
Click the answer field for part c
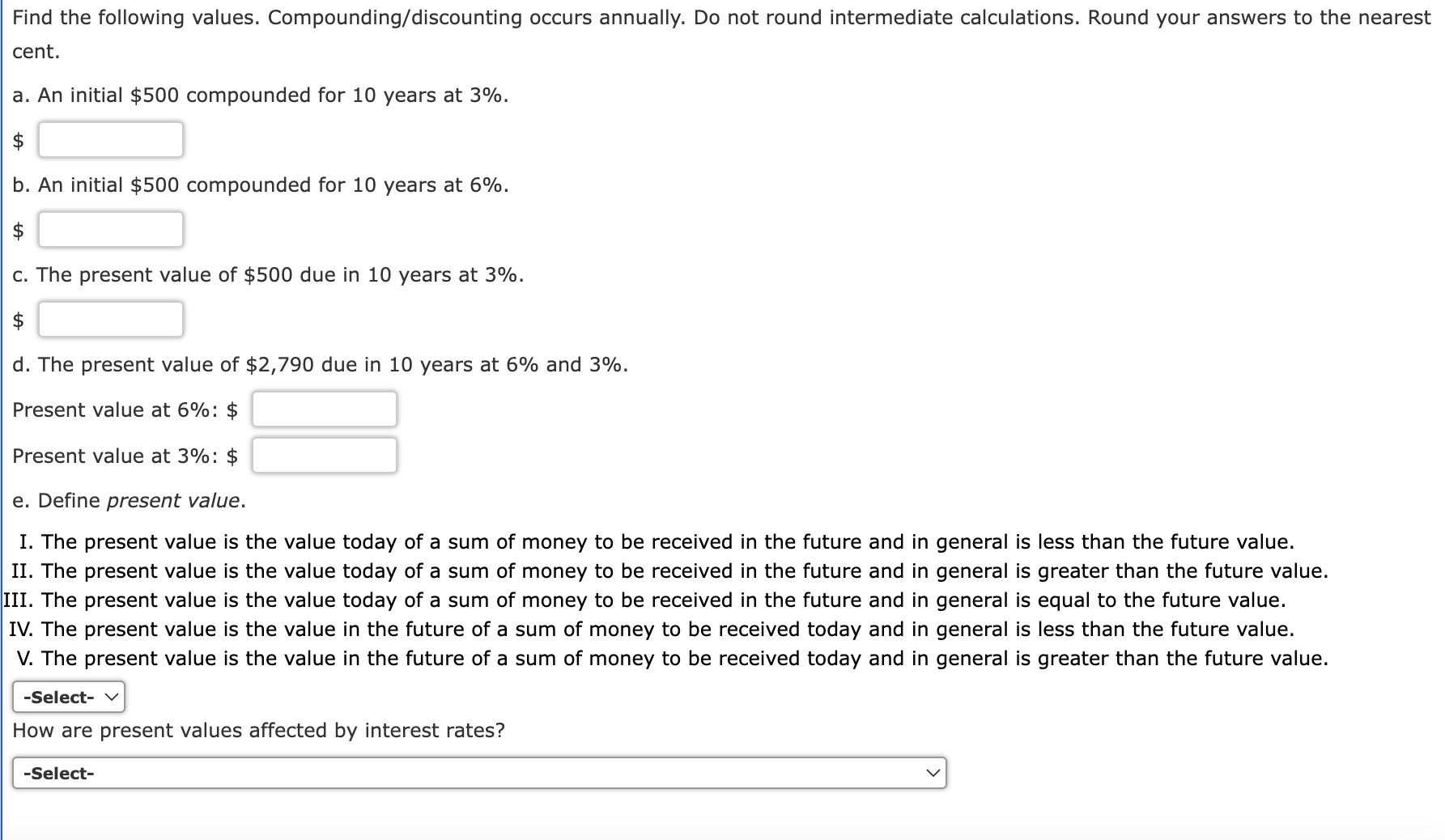pyautogui.click(x=110, y=319)
